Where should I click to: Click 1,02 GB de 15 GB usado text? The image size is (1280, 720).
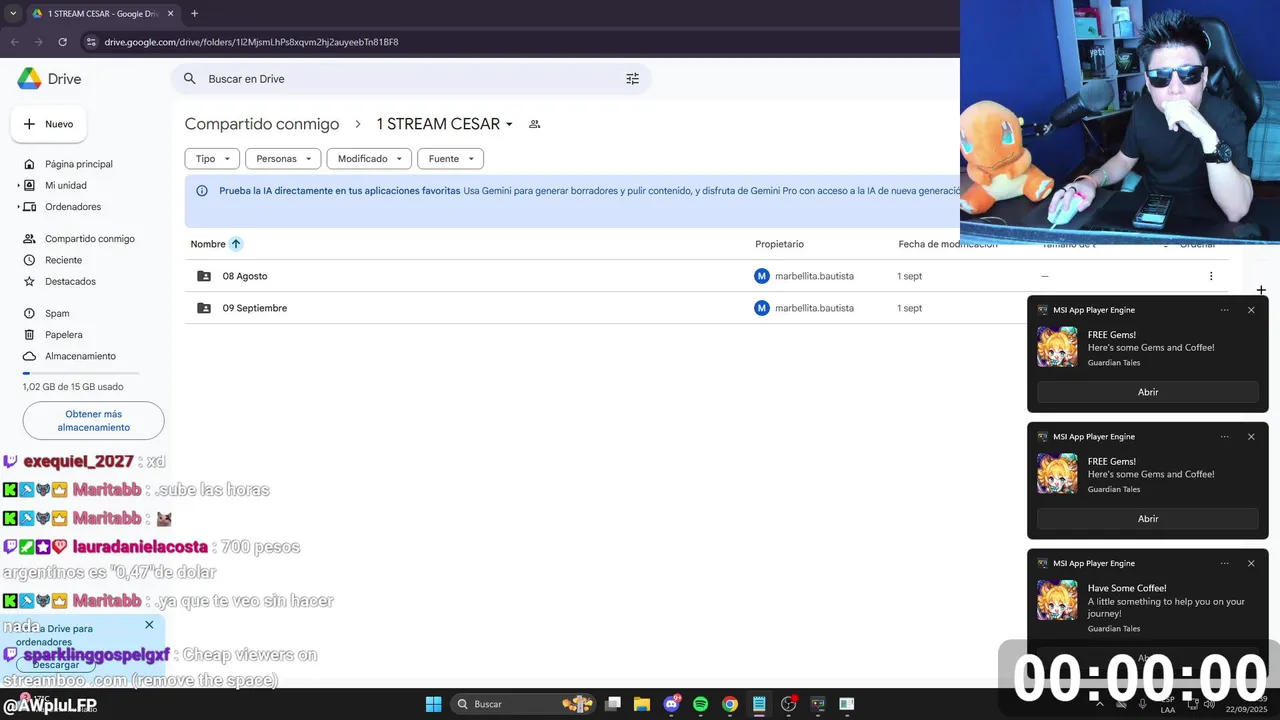(73, 387)
